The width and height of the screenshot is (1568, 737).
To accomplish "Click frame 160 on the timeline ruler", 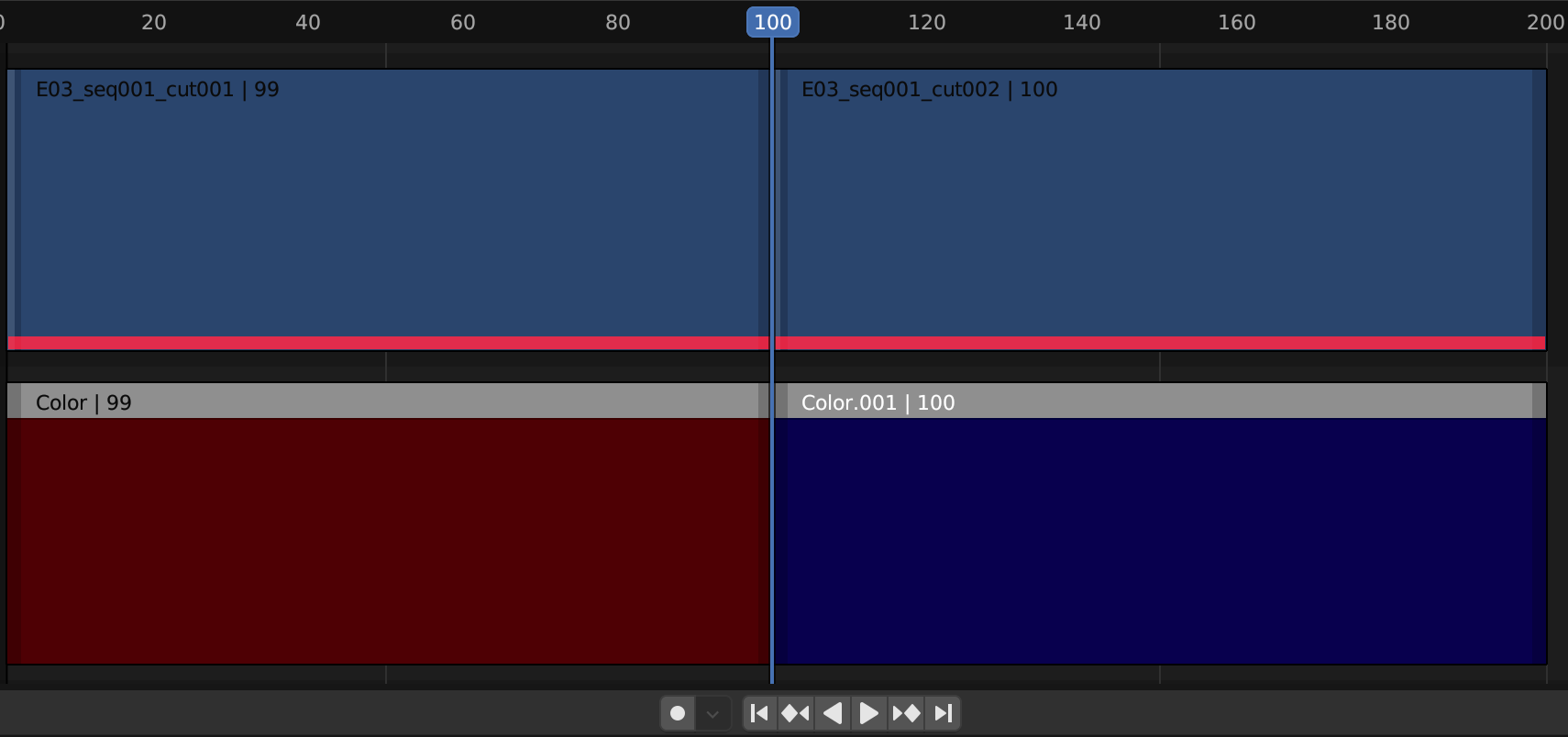I will 1237,22.
